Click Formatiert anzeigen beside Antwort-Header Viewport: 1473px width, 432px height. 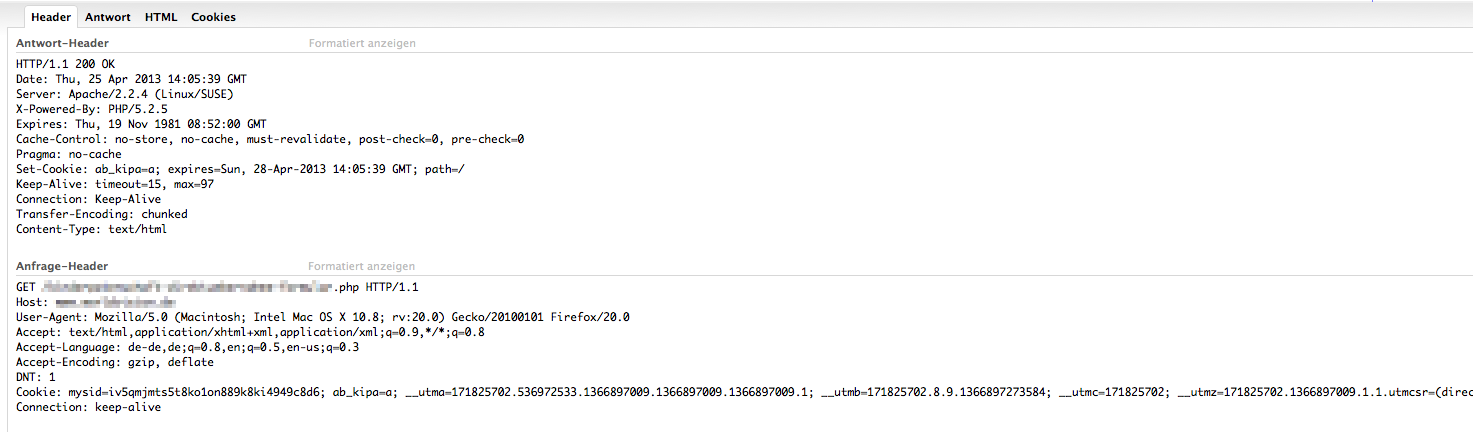tap(361, 43)
